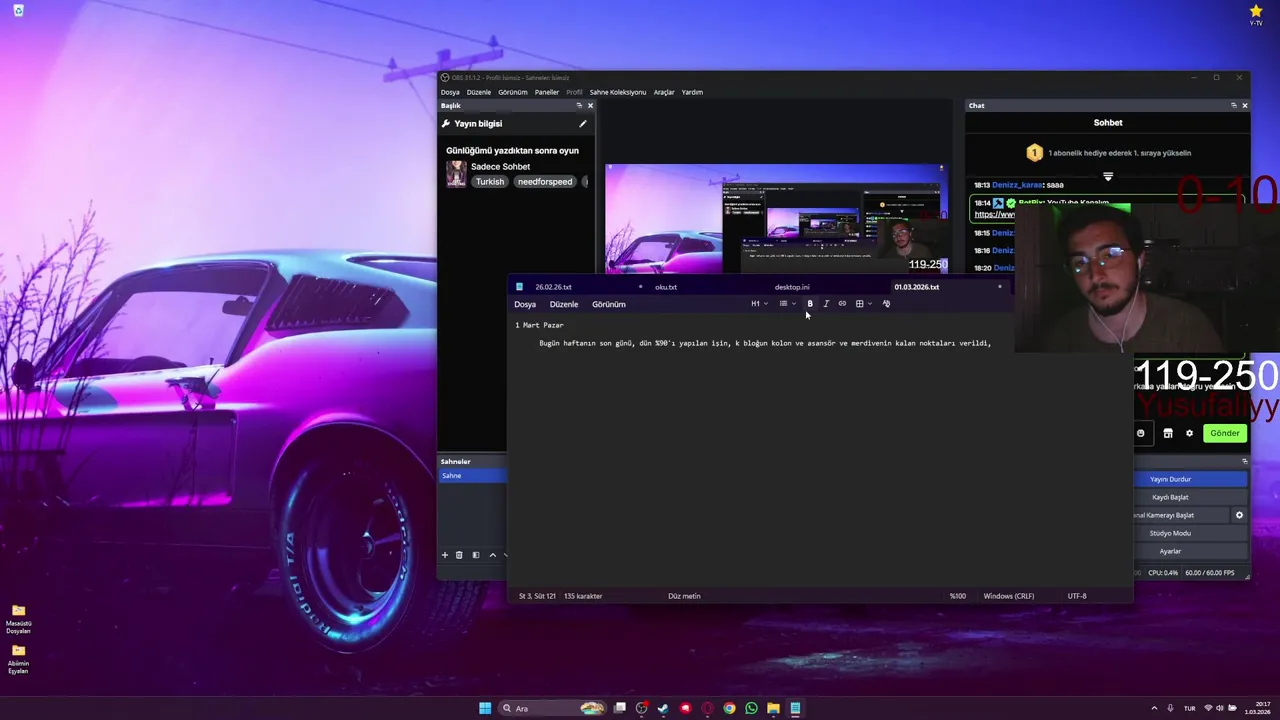
Task: Switch to the oku.txt tab
Action: point(666,287)
